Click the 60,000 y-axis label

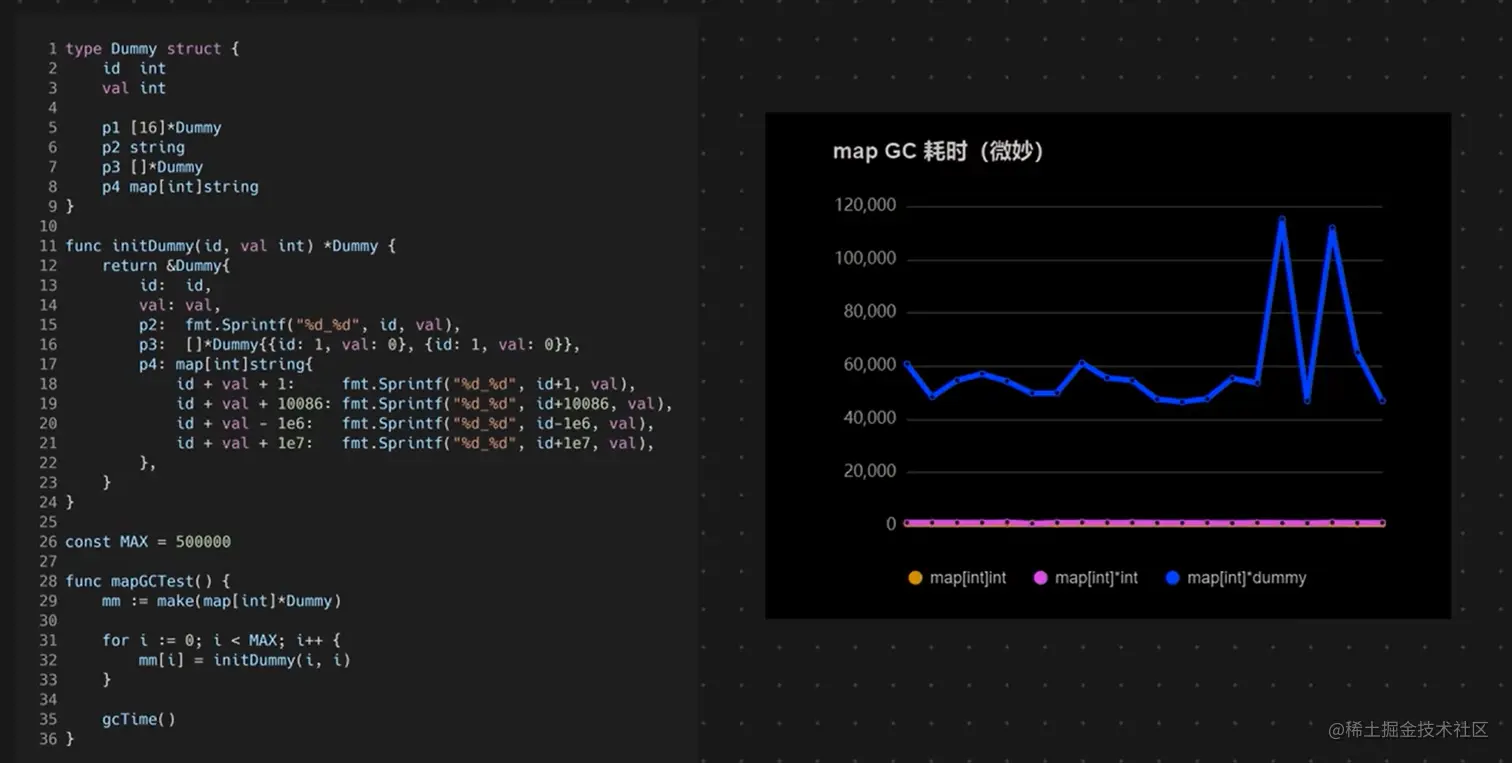[869, 365]
